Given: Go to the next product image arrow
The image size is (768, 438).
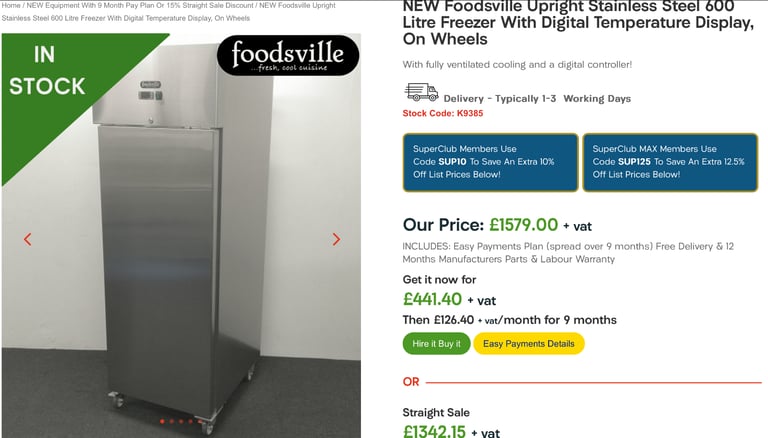Looking at the screenshot, I should click(336, 239).
